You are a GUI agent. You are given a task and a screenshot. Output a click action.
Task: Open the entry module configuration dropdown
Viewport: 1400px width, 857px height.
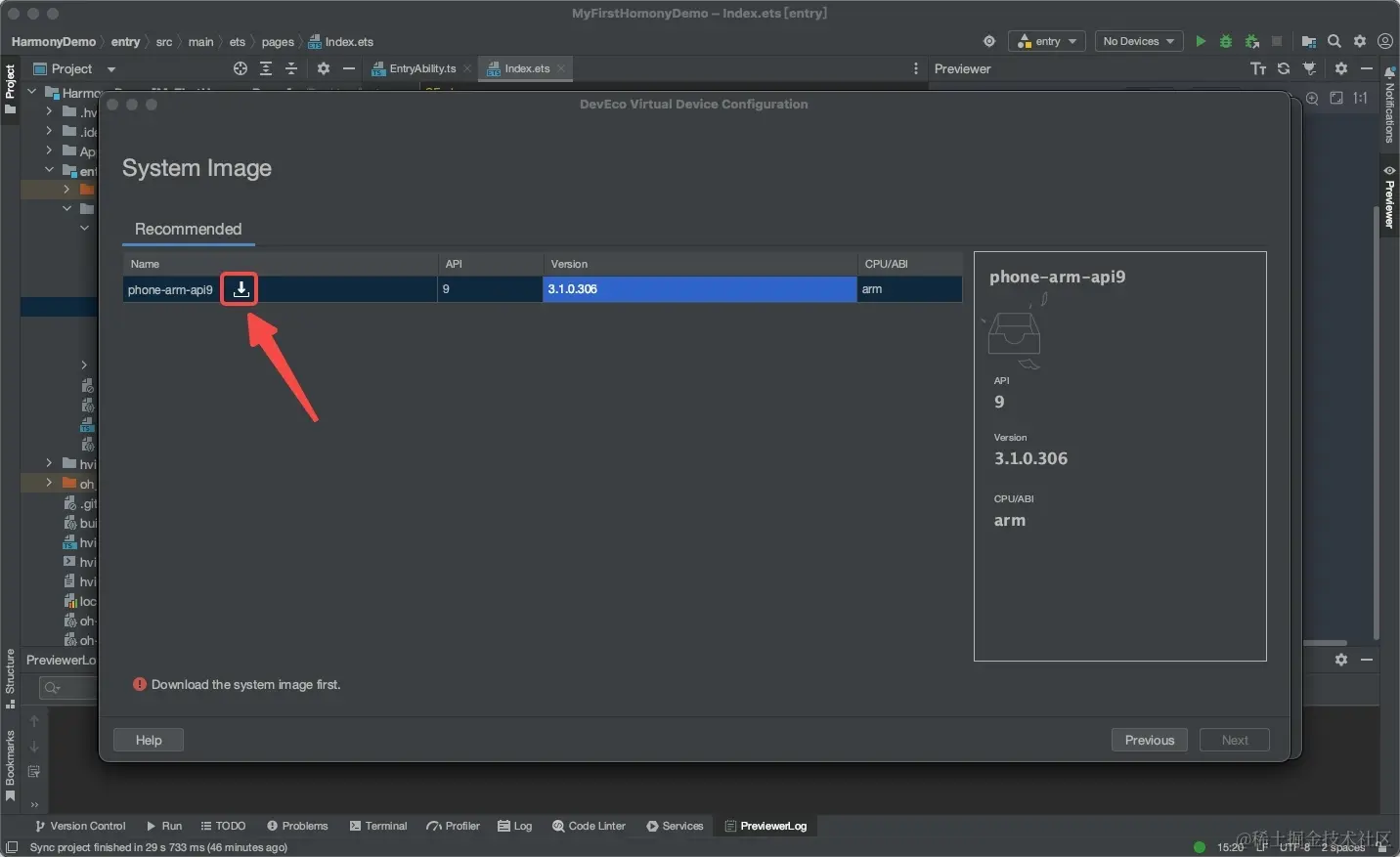(x=1047, y=41)
